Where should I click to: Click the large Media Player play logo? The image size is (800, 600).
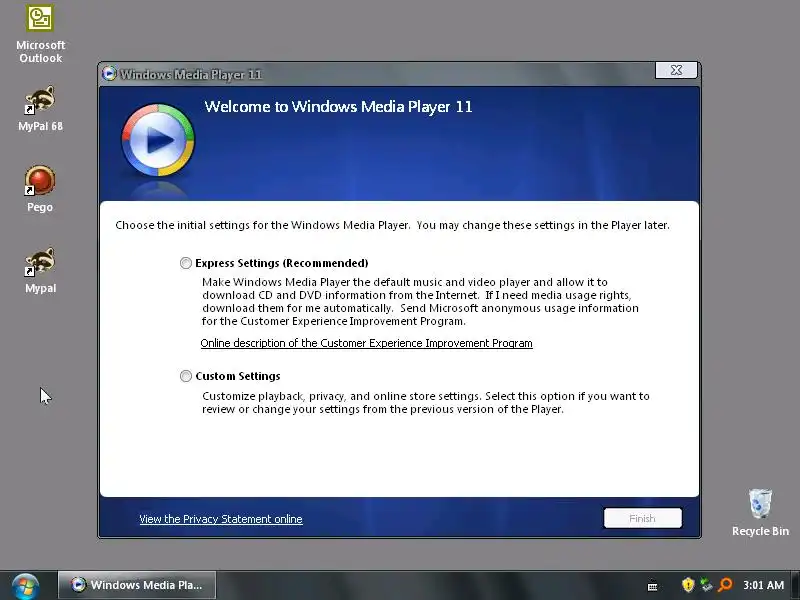click(x=158, y=140)
